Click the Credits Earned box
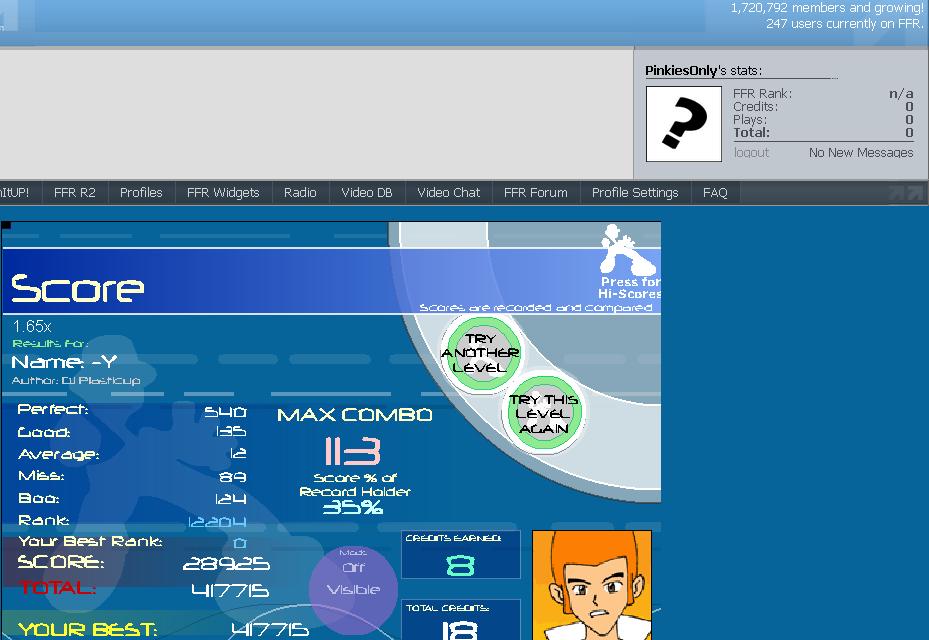 tap(461, 555)
